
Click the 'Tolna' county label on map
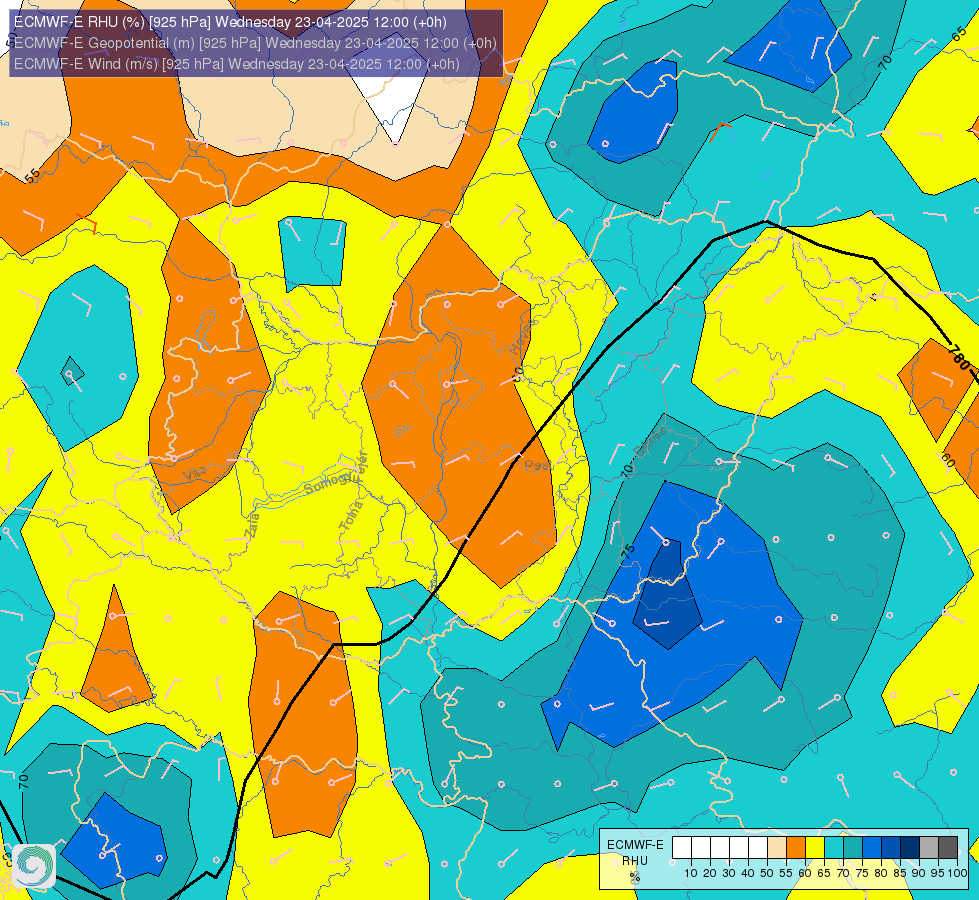(352, 516)
